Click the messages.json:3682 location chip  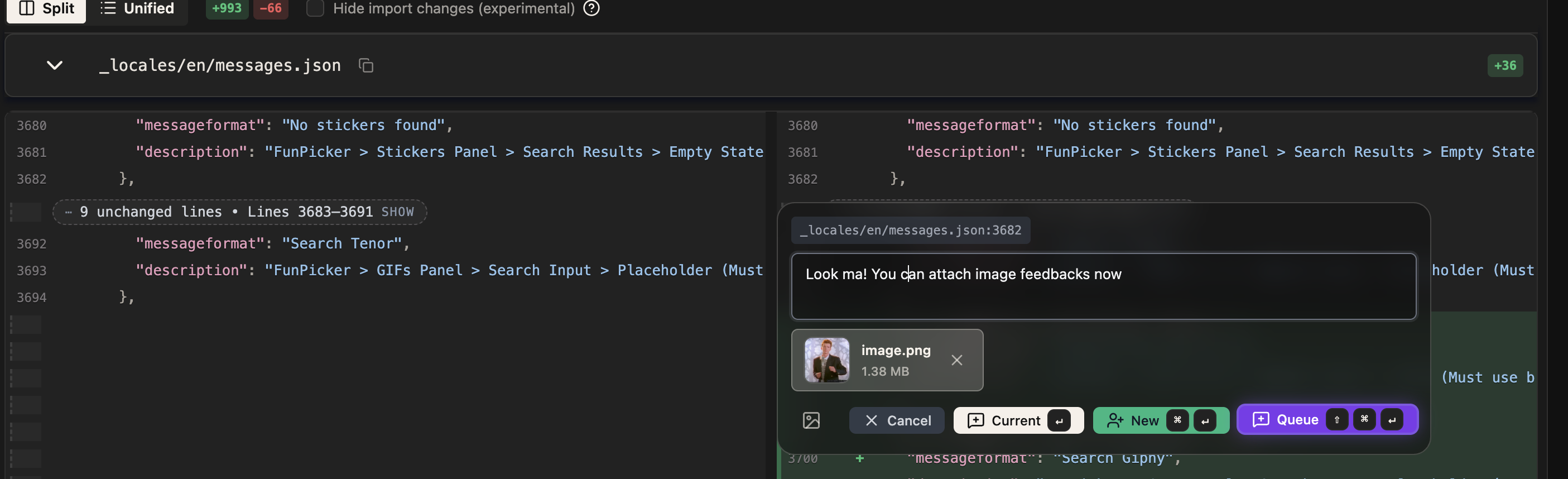910,230
